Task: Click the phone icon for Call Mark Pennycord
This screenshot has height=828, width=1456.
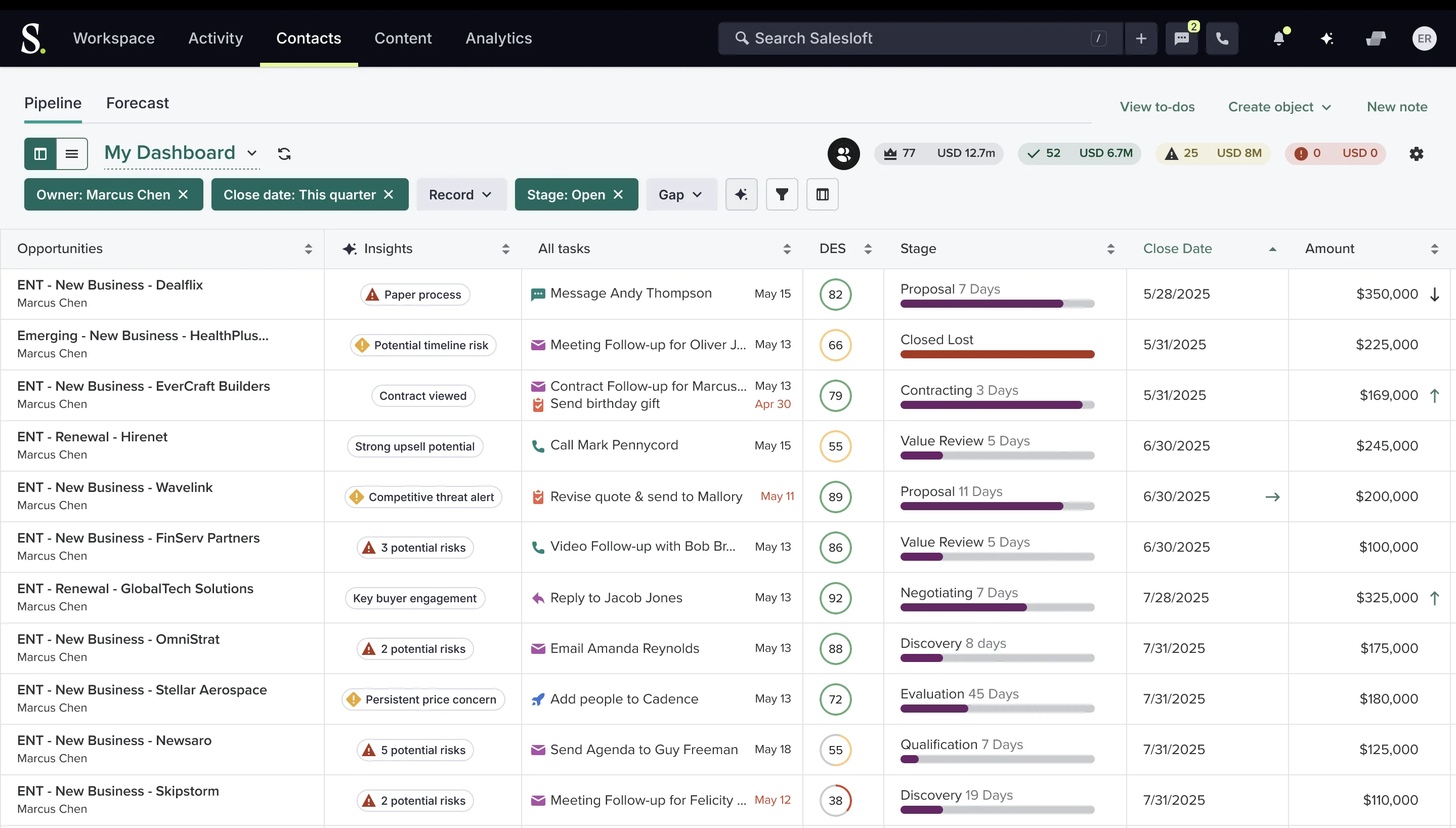Action: click(538, 445)
